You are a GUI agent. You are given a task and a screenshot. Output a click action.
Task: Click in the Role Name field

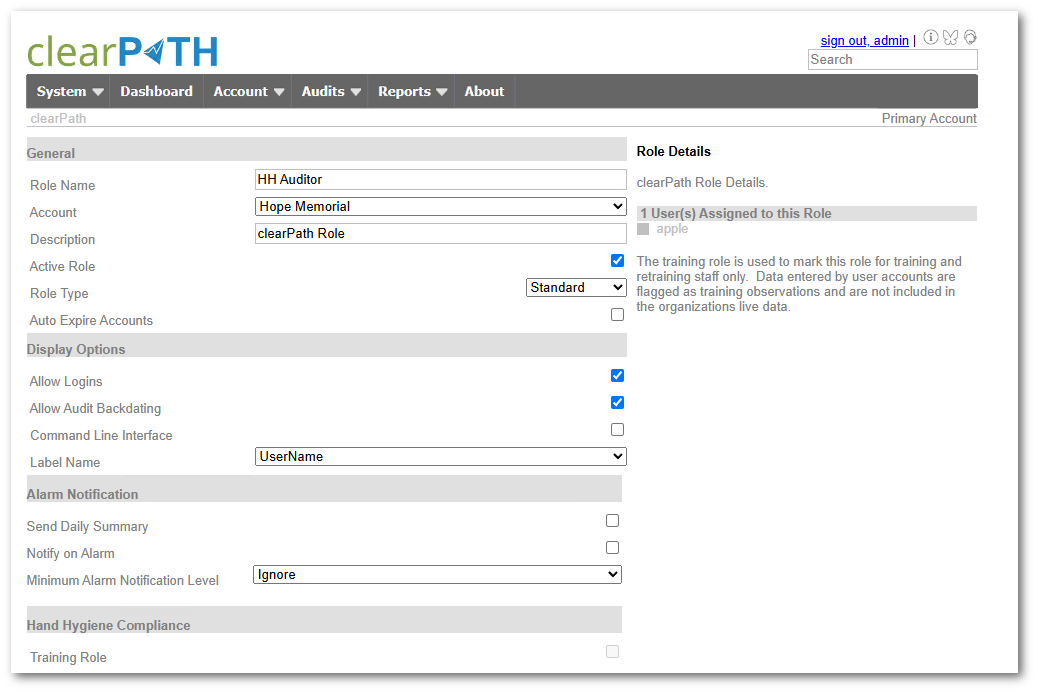click(440, 179)
